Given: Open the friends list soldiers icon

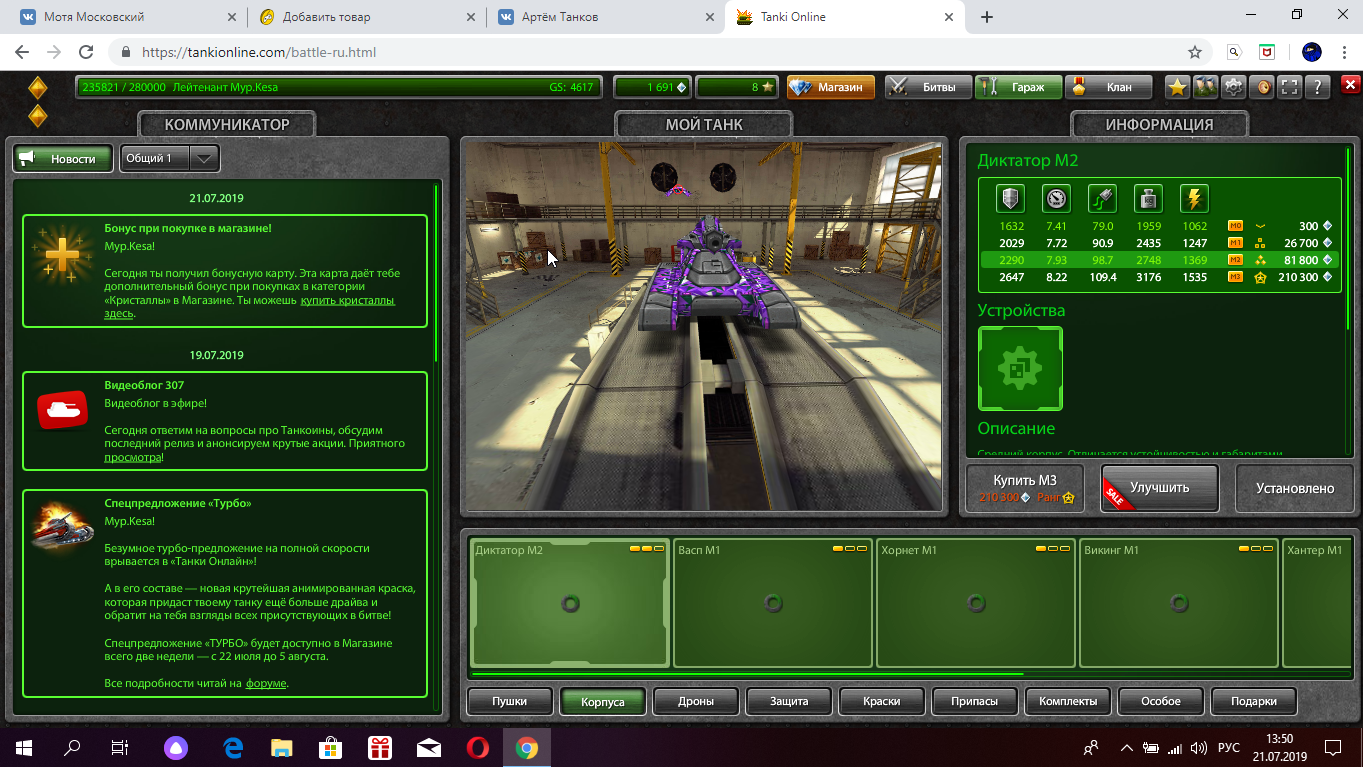Looking at the screenshot, I should (1206, 87).
